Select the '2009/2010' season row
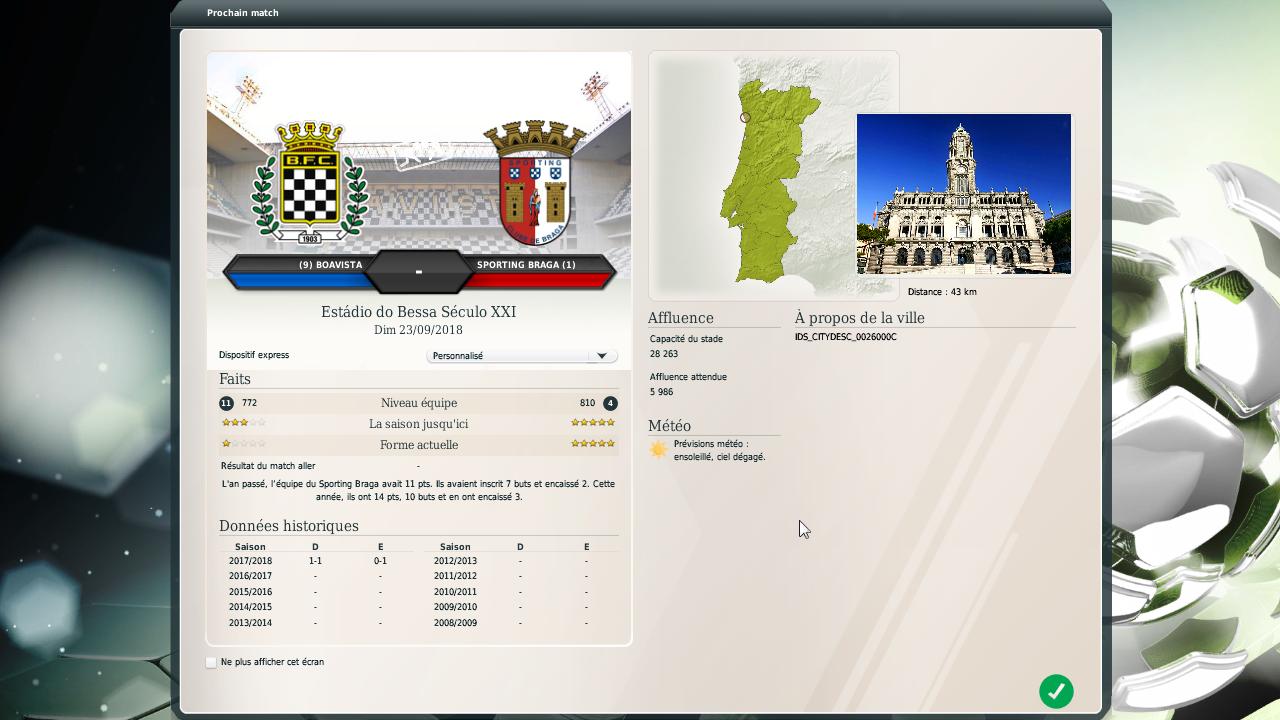 pyautogui.click(x=521, y=607)
